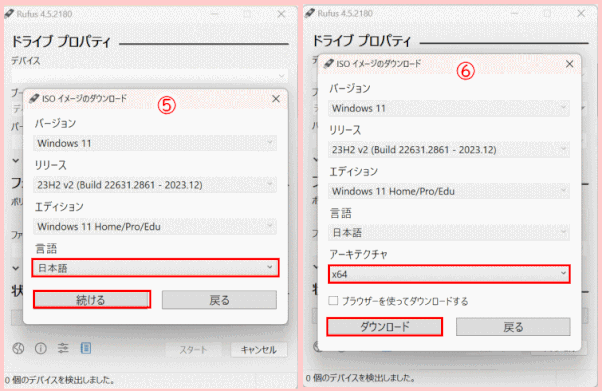The width and height of the screenshot is (602, 391).
Task: Click 続ける button in left dialog
Action: [92, 300]
